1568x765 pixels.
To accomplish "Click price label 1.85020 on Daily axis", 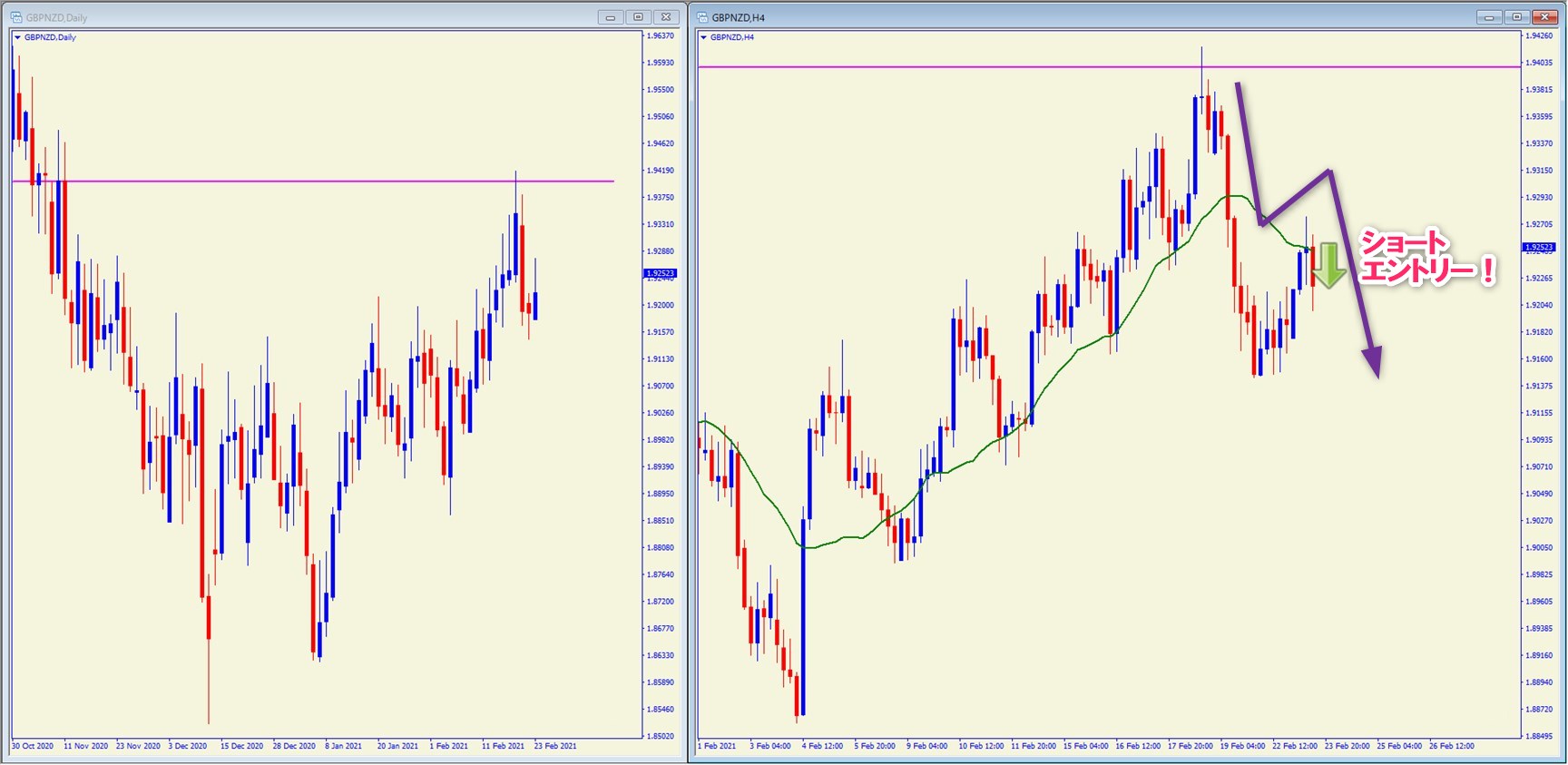I will [661, 736].
